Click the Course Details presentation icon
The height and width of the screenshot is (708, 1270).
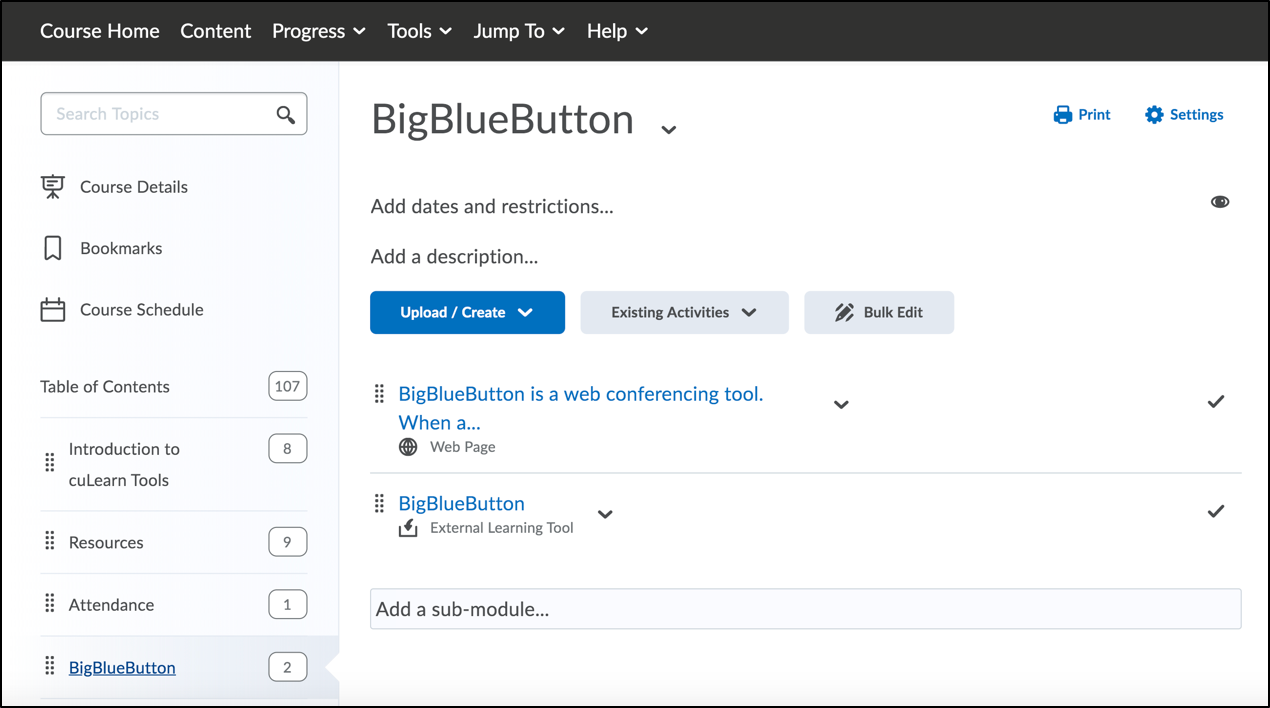tap(53, 187)
